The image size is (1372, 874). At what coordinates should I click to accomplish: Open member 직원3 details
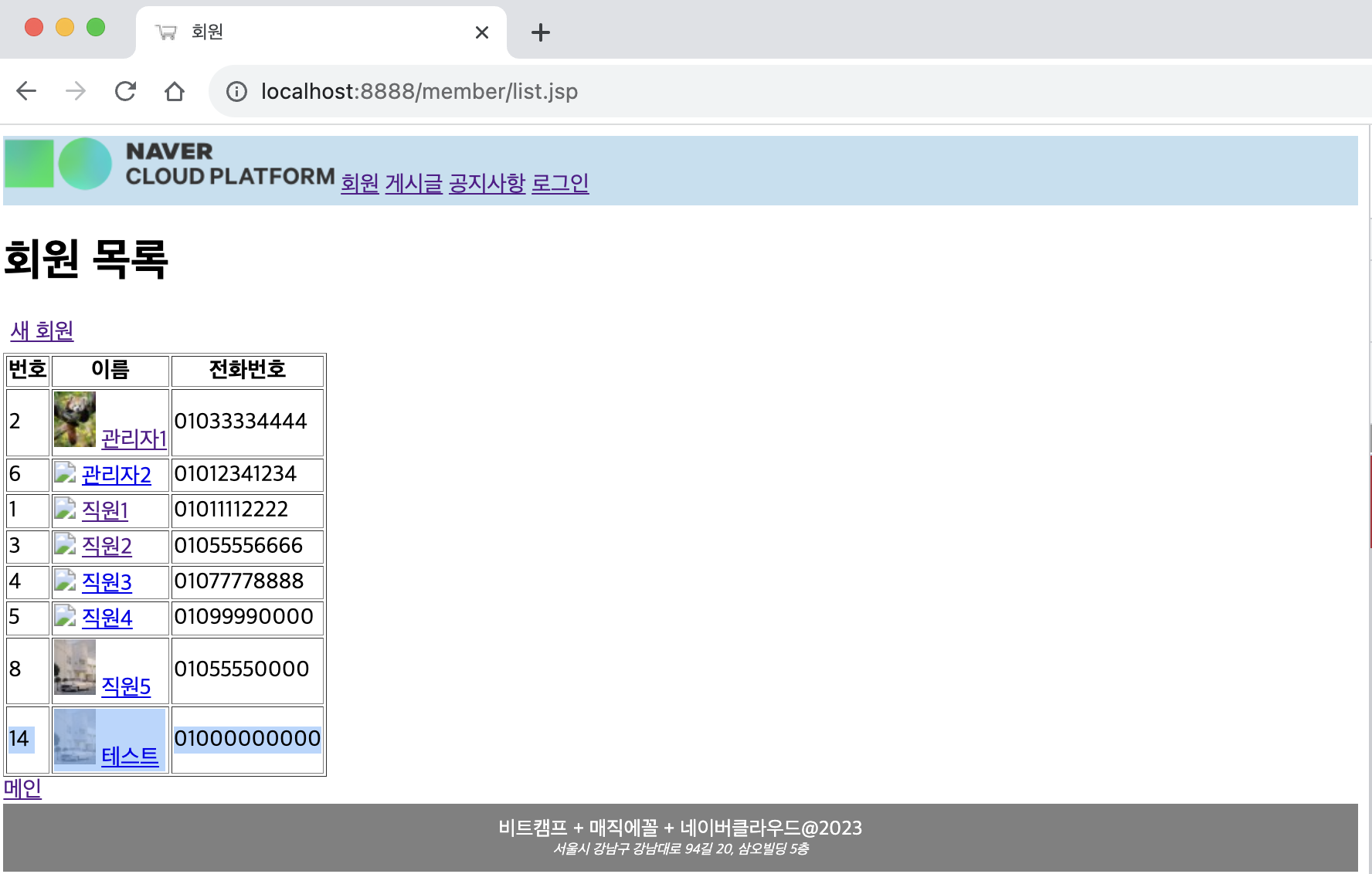[107, 581]
